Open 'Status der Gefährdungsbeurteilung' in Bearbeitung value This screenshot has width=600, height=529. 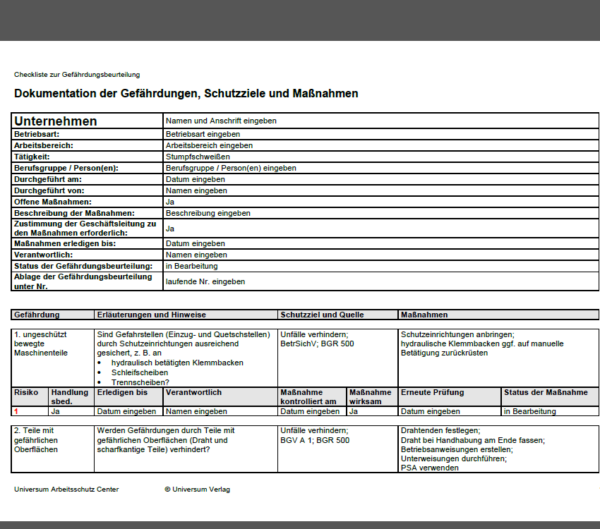point(381,266)
